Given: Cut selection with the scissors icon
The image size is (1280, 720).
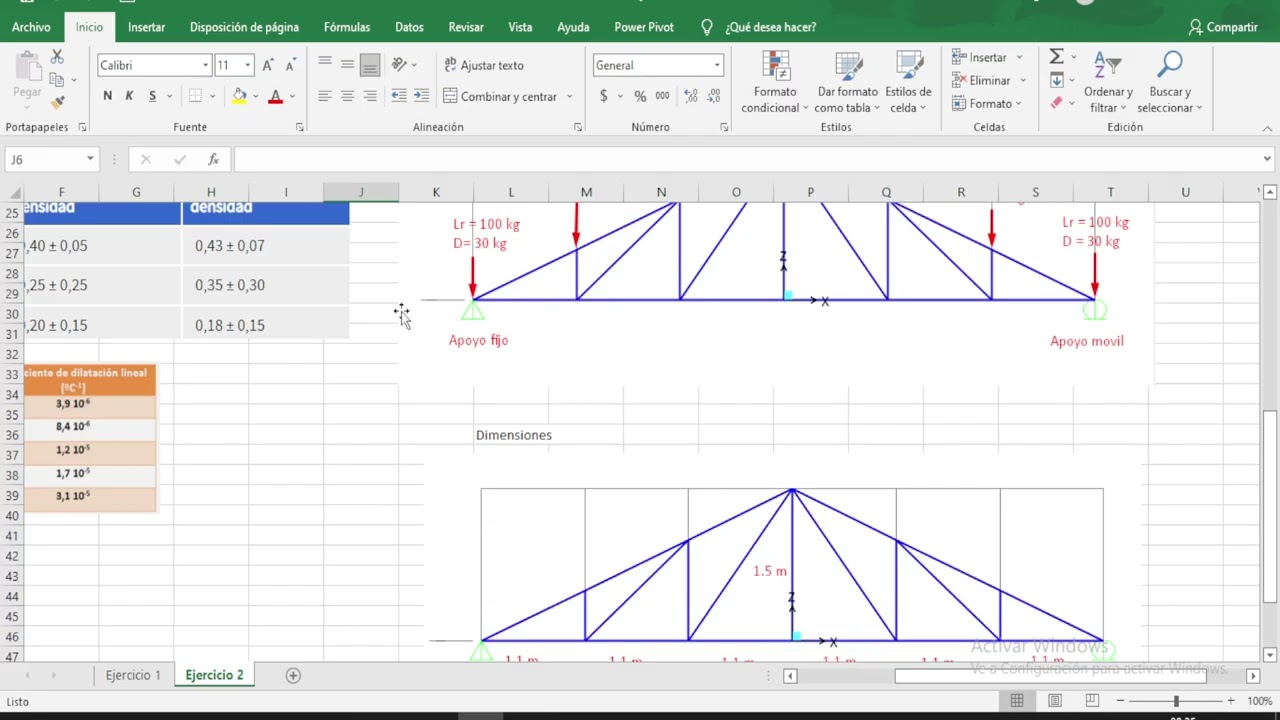Looking at the screenshot, I should tap(57, 57).
